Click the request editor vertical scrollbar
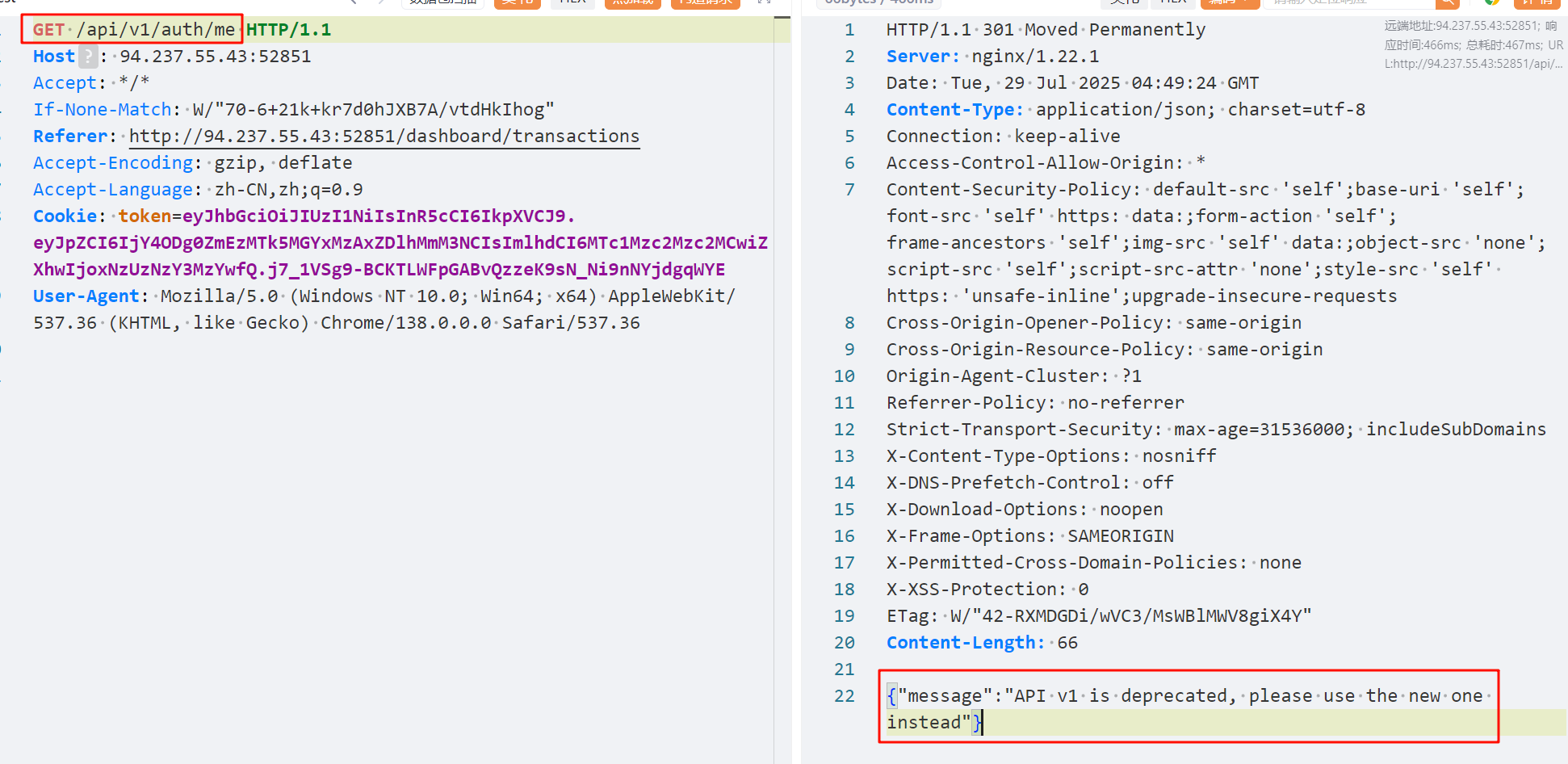This screenshot has width=1568, height=764. [782, 323]
